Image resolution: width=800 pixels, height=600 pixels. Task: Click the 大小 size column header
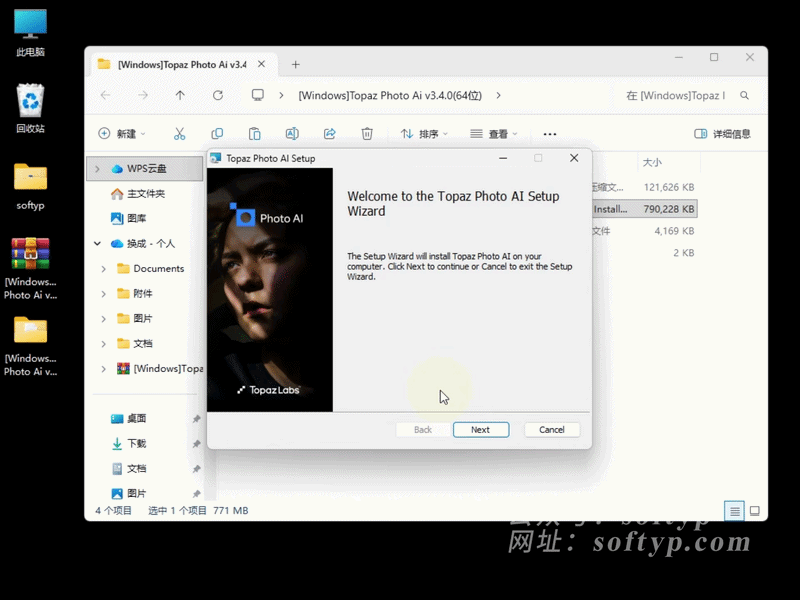coord(653,162)
